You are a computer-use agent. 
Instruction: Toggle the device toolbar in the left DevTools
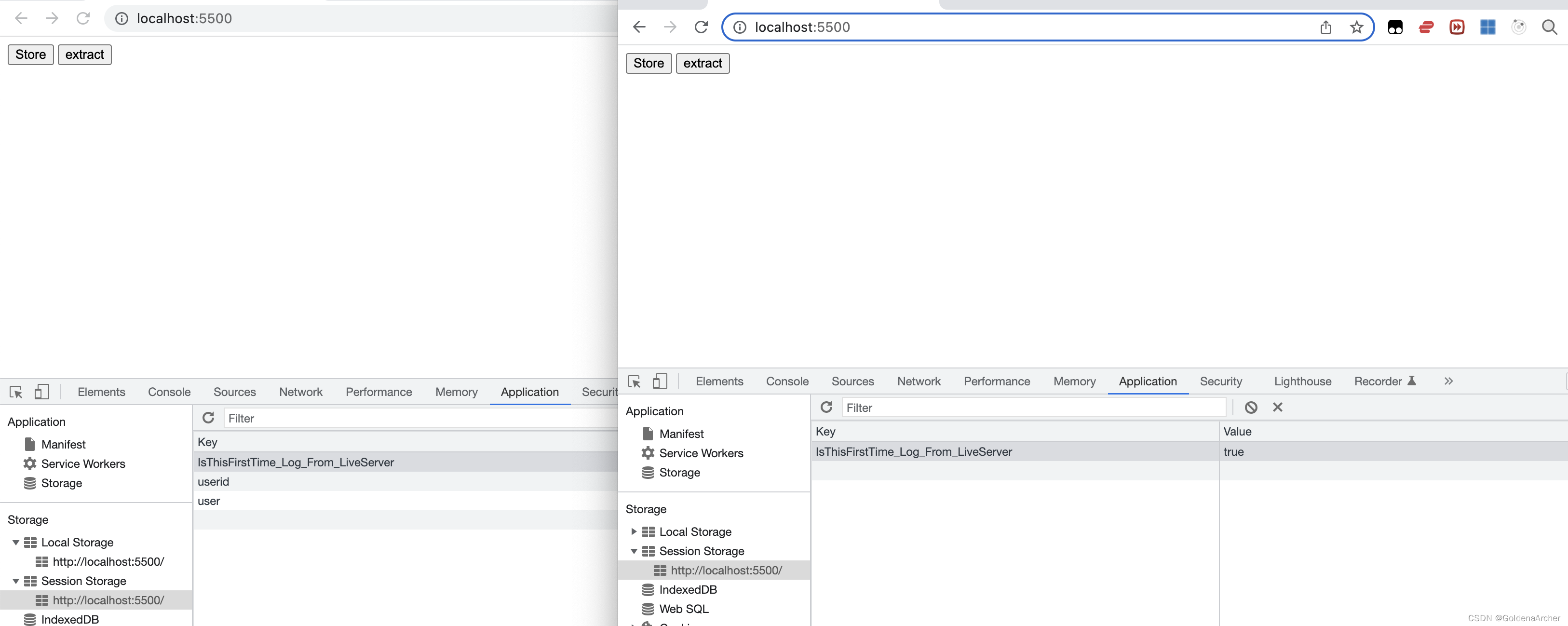coord(41,392)
